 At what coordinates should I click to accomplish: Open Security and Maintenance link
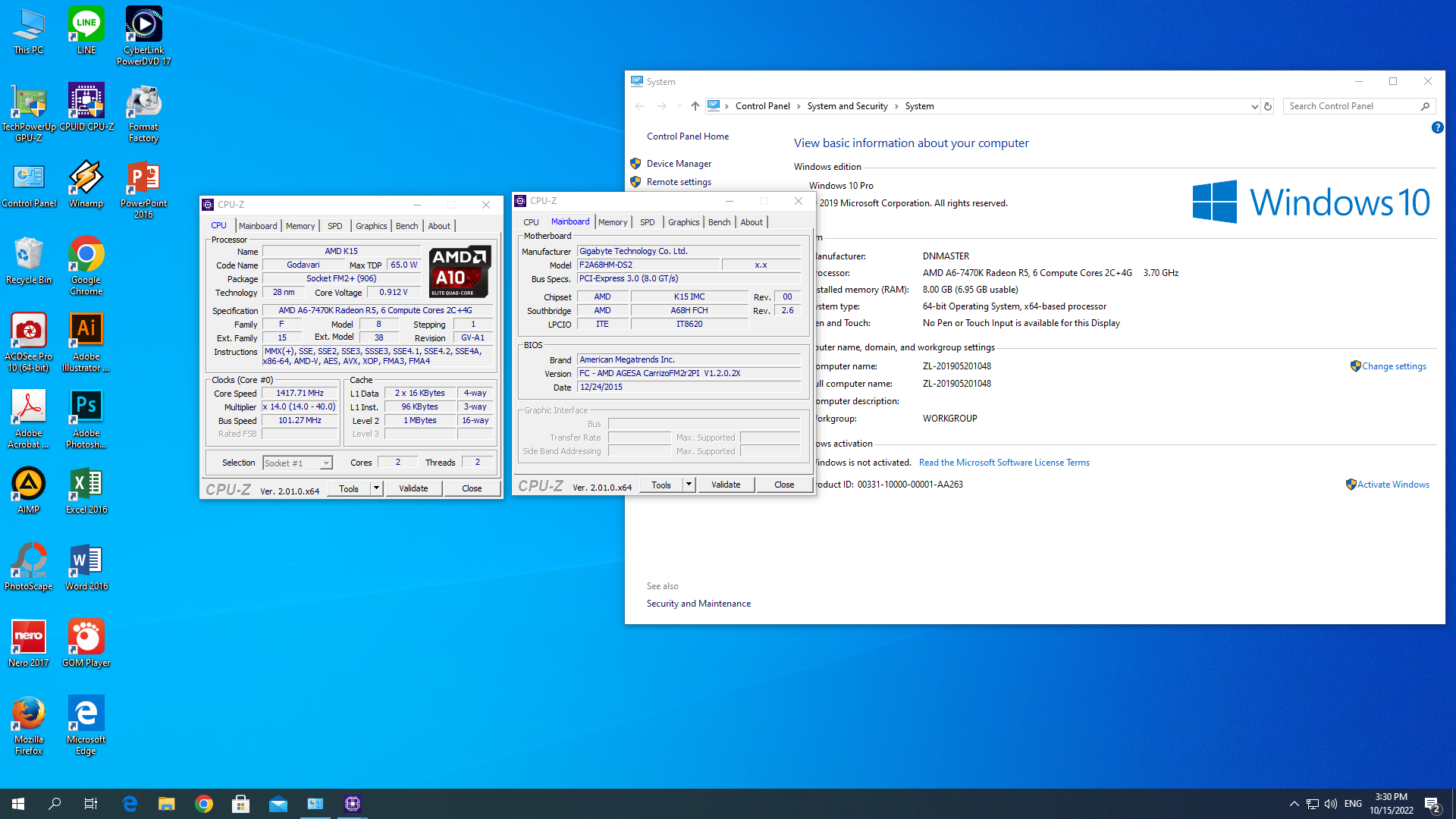point(698,604)
